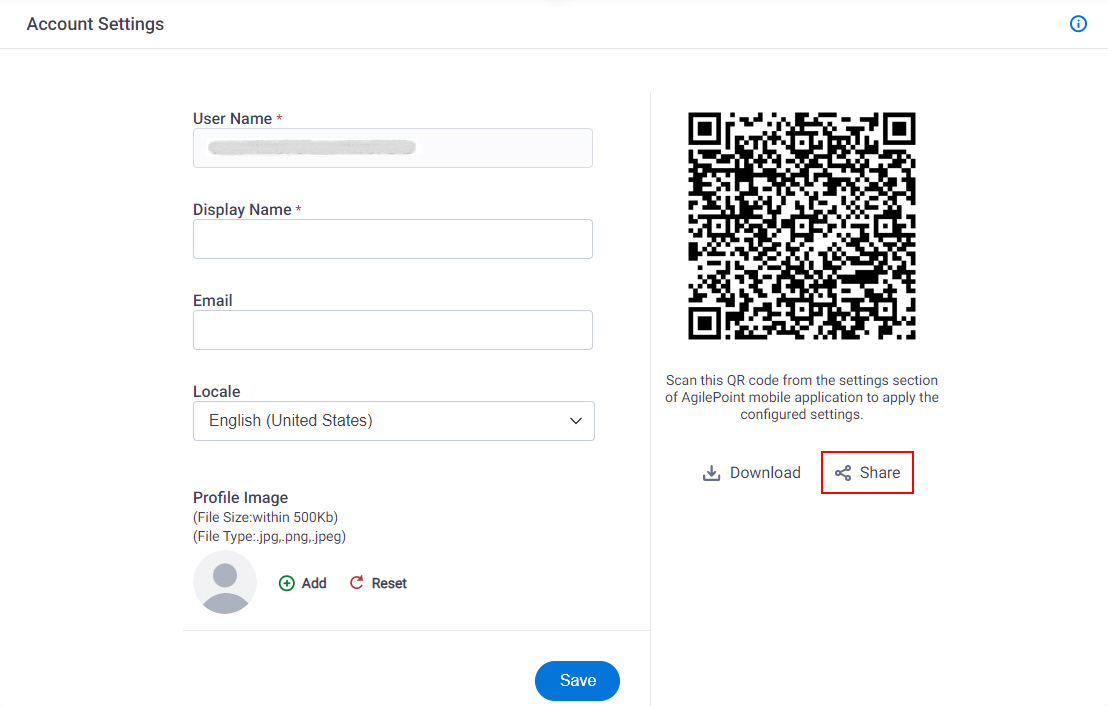Click the profile avatar placeholder image
Viewport: 1108px width, 706px height.
click(x=225, y=582)
